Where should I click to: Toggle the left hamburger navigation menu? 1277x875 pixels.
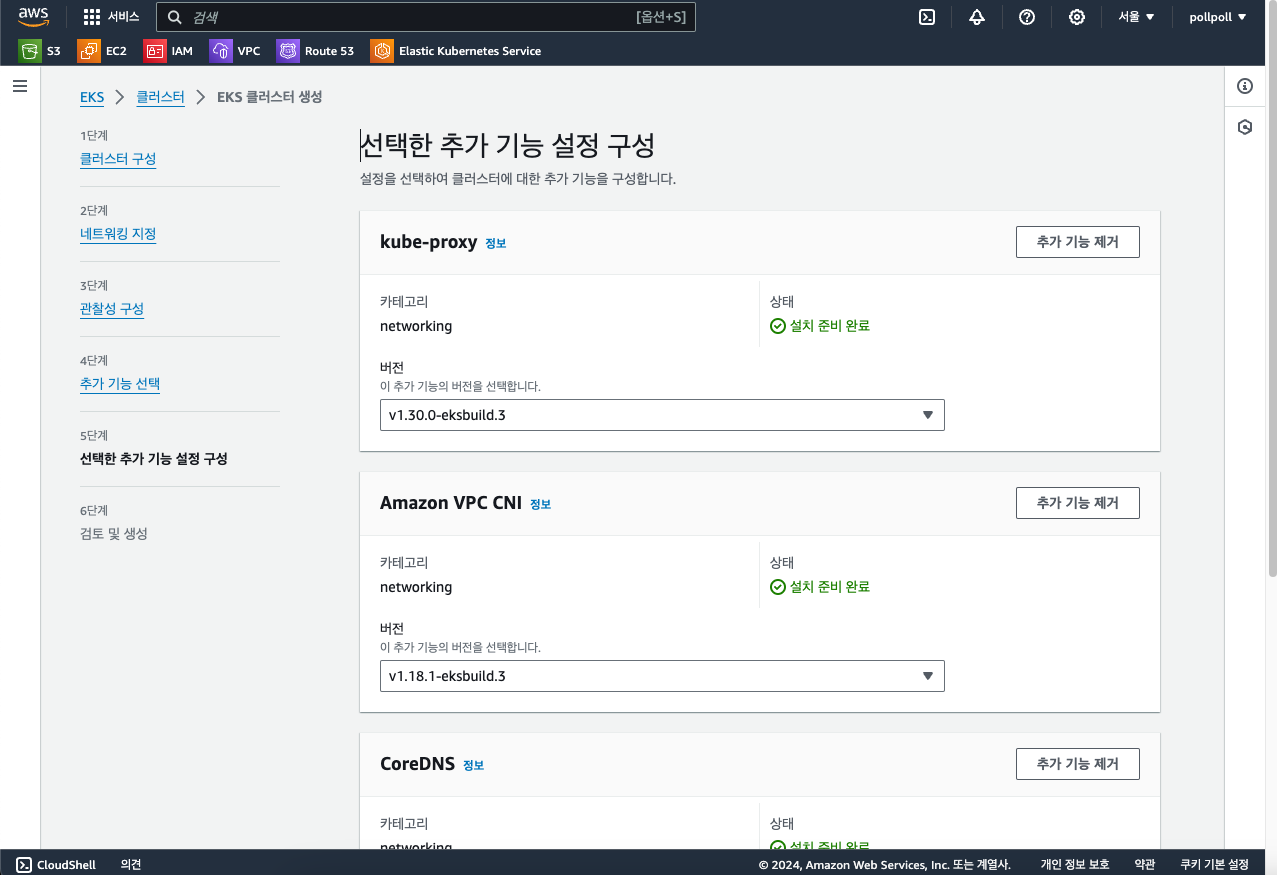tap(20, 87)
